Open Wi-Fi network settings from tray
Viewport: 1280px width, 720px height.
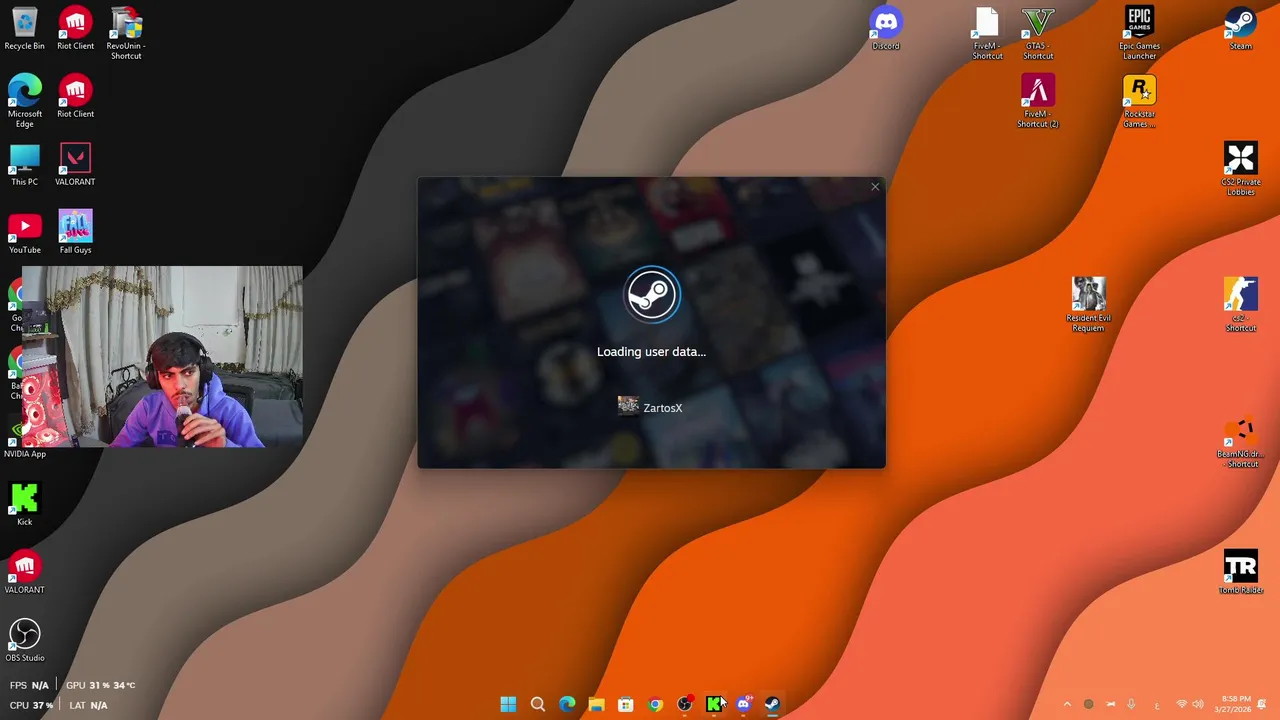pos(1181,704)
